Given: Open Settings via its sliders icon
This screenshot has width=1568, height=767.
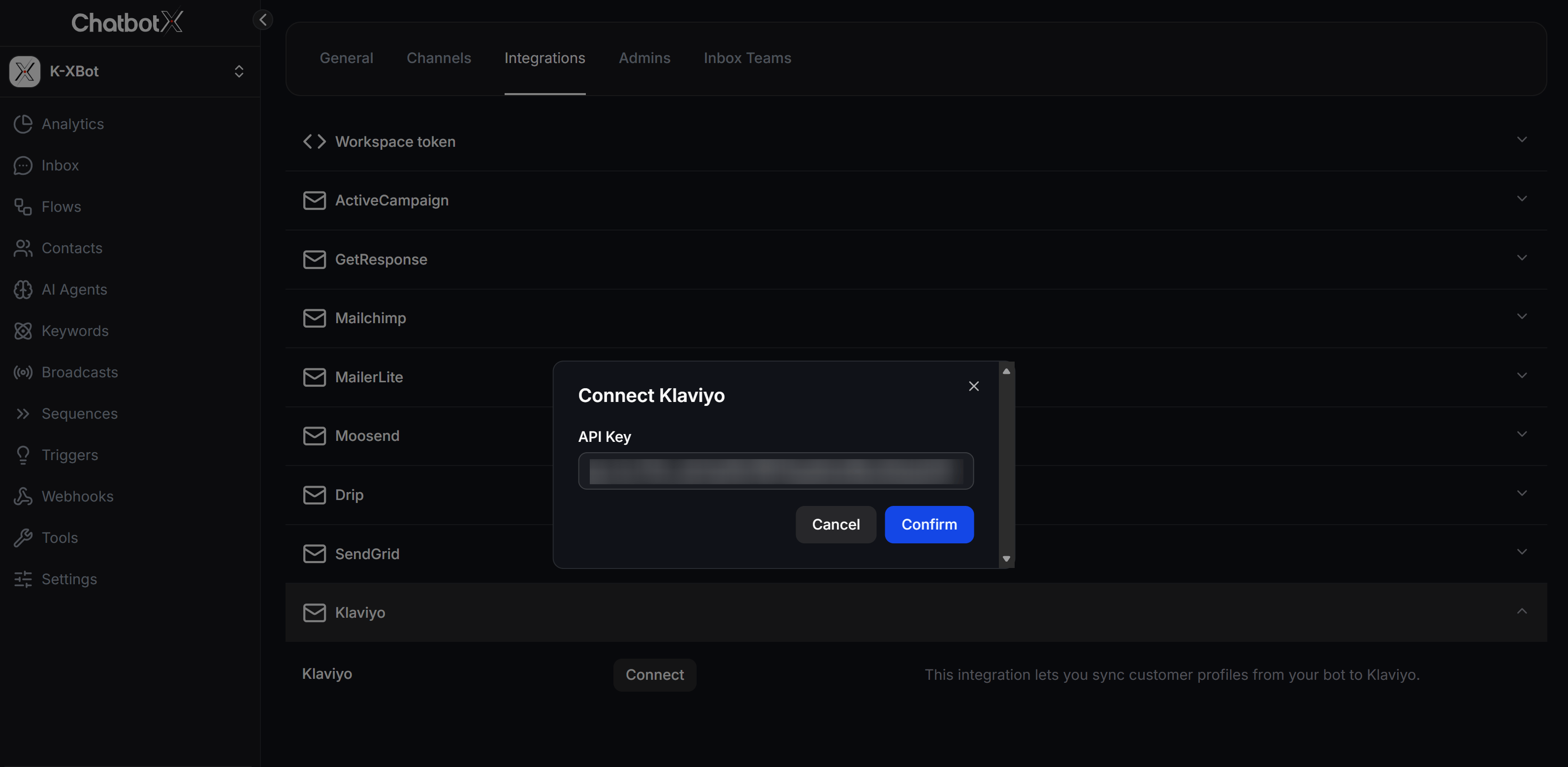Looking at the screenshot, I should pyautogui.click(x=23, y=580).
